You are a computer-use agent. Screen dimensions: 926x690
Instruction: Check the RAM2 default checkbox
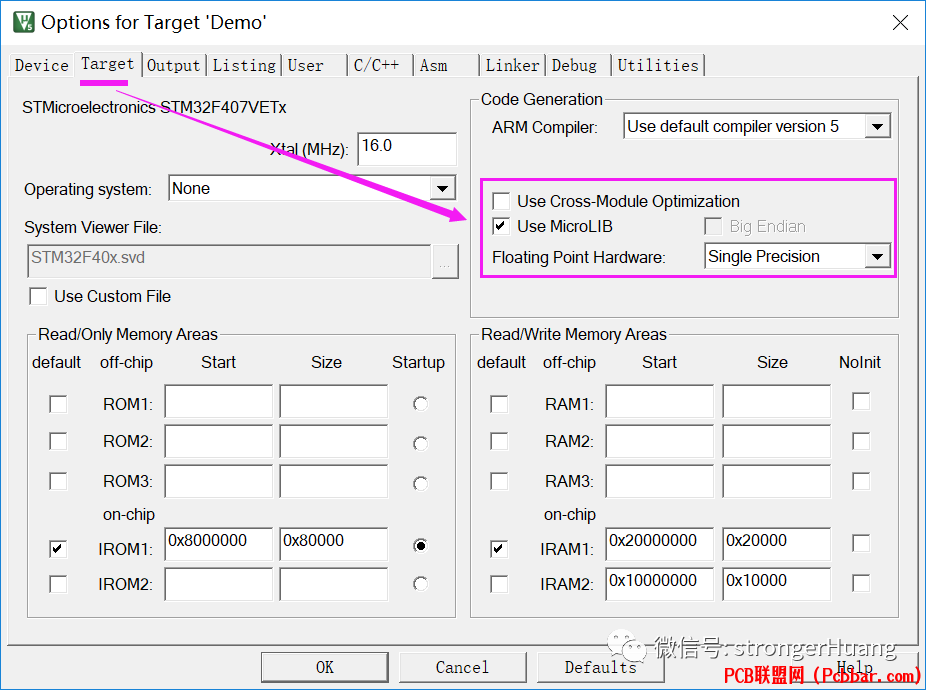[x=499, y=441]
